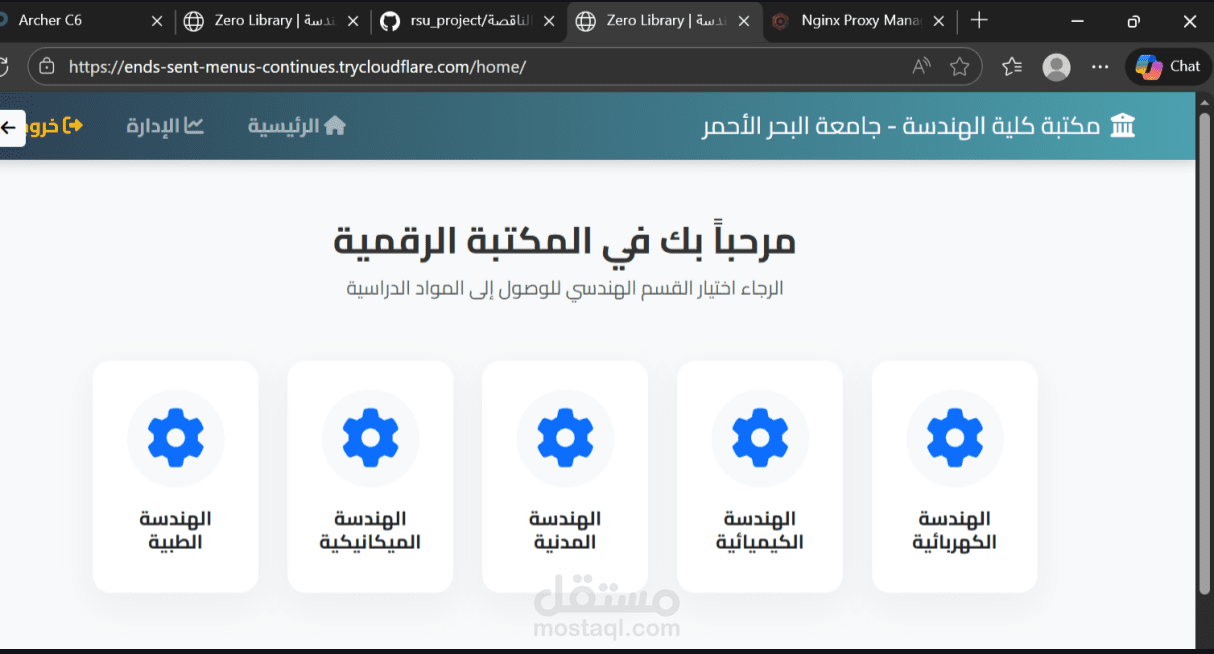Click the الرجاء اختيار القسم الهندسي subtitle
The height and width of the screenshot is (654, 1214).
click(565, 288)
